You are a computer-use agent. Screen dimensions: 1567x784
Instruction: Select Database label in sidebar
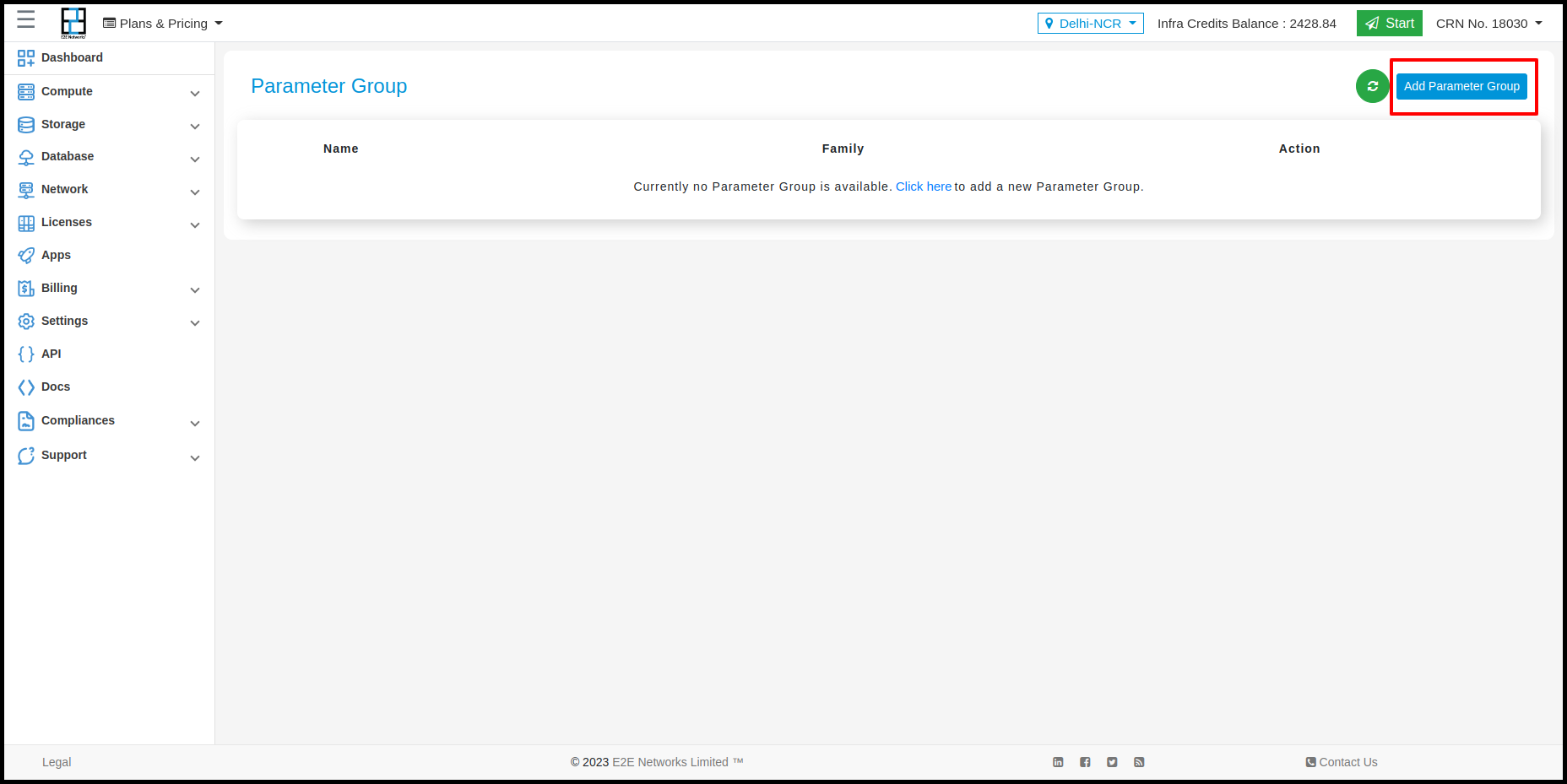tap(68, 156)
